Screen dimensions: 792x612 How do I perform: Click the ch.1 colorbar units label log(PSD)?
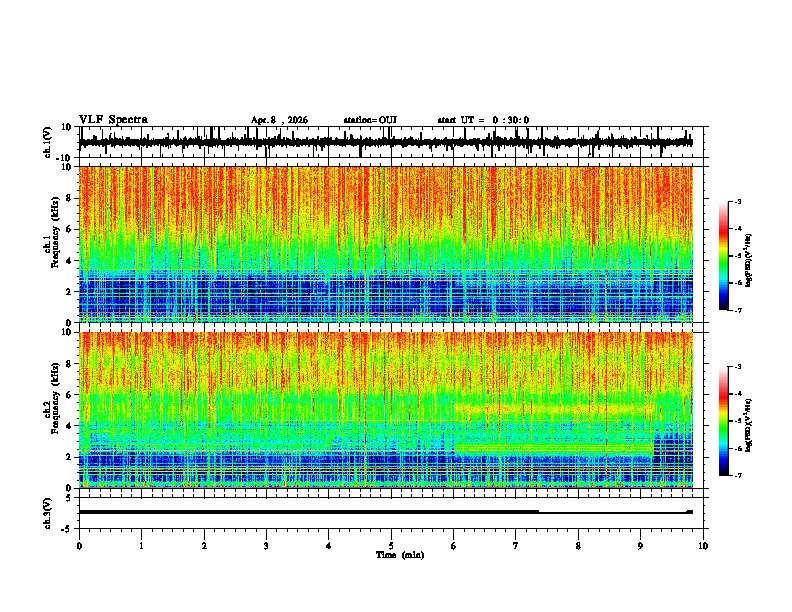point(748,260)
